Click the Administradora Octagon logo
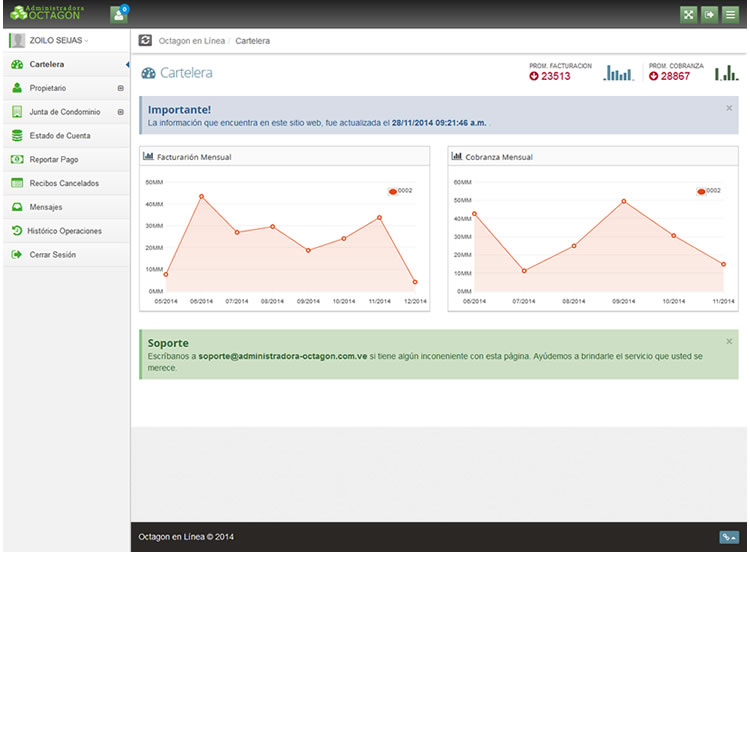The image size is (750, 750). pos(47,13)
